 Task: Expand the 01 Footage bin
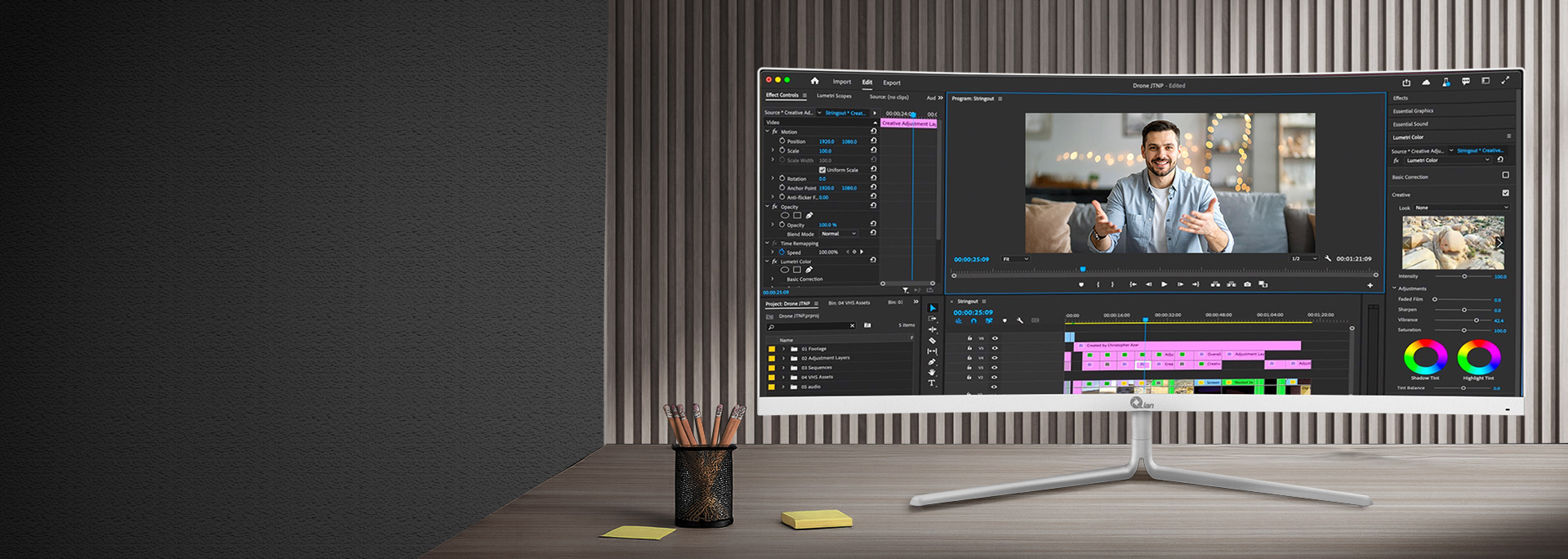point(784,349)
